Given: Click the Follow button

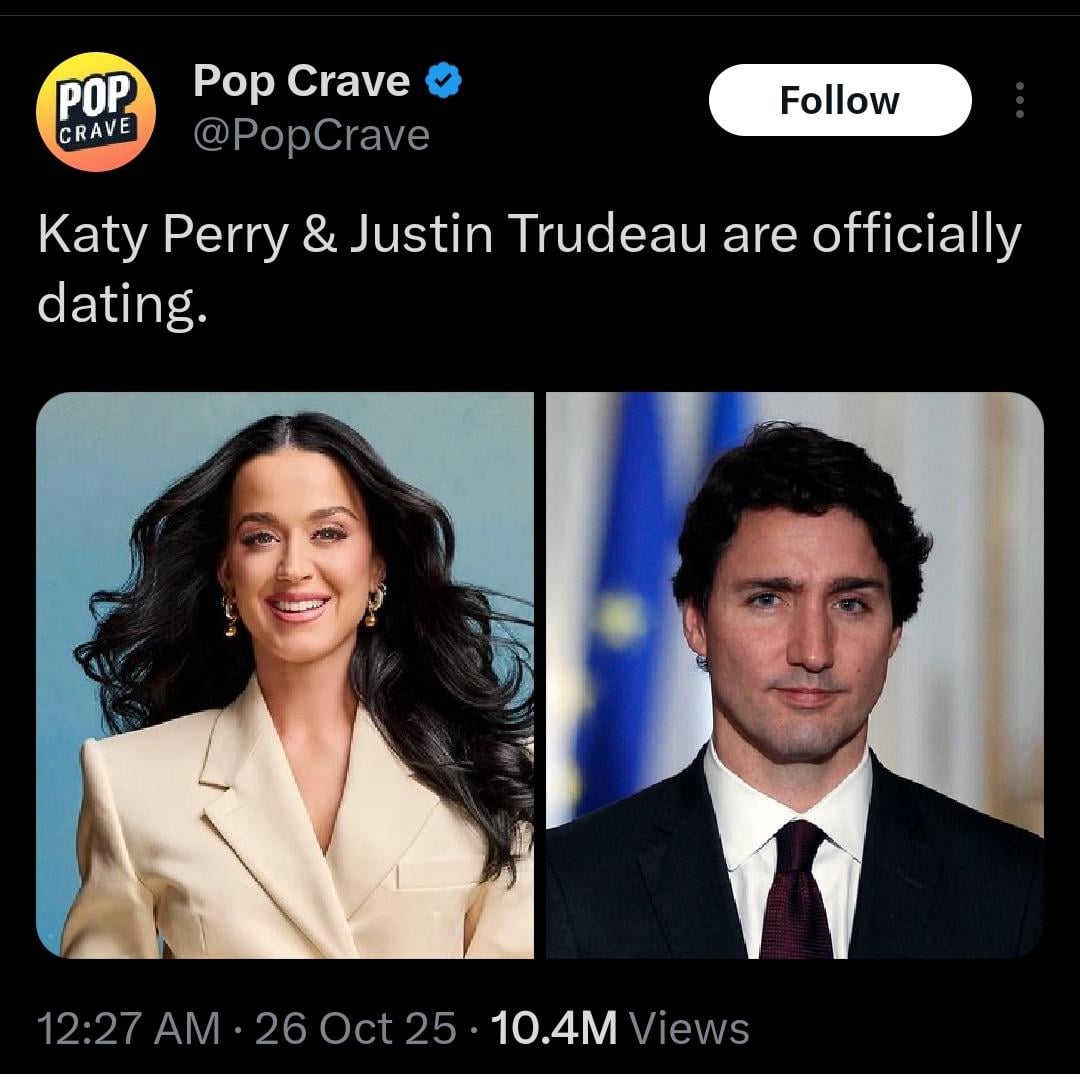Looking at the screenshot, I should [839, 100].
